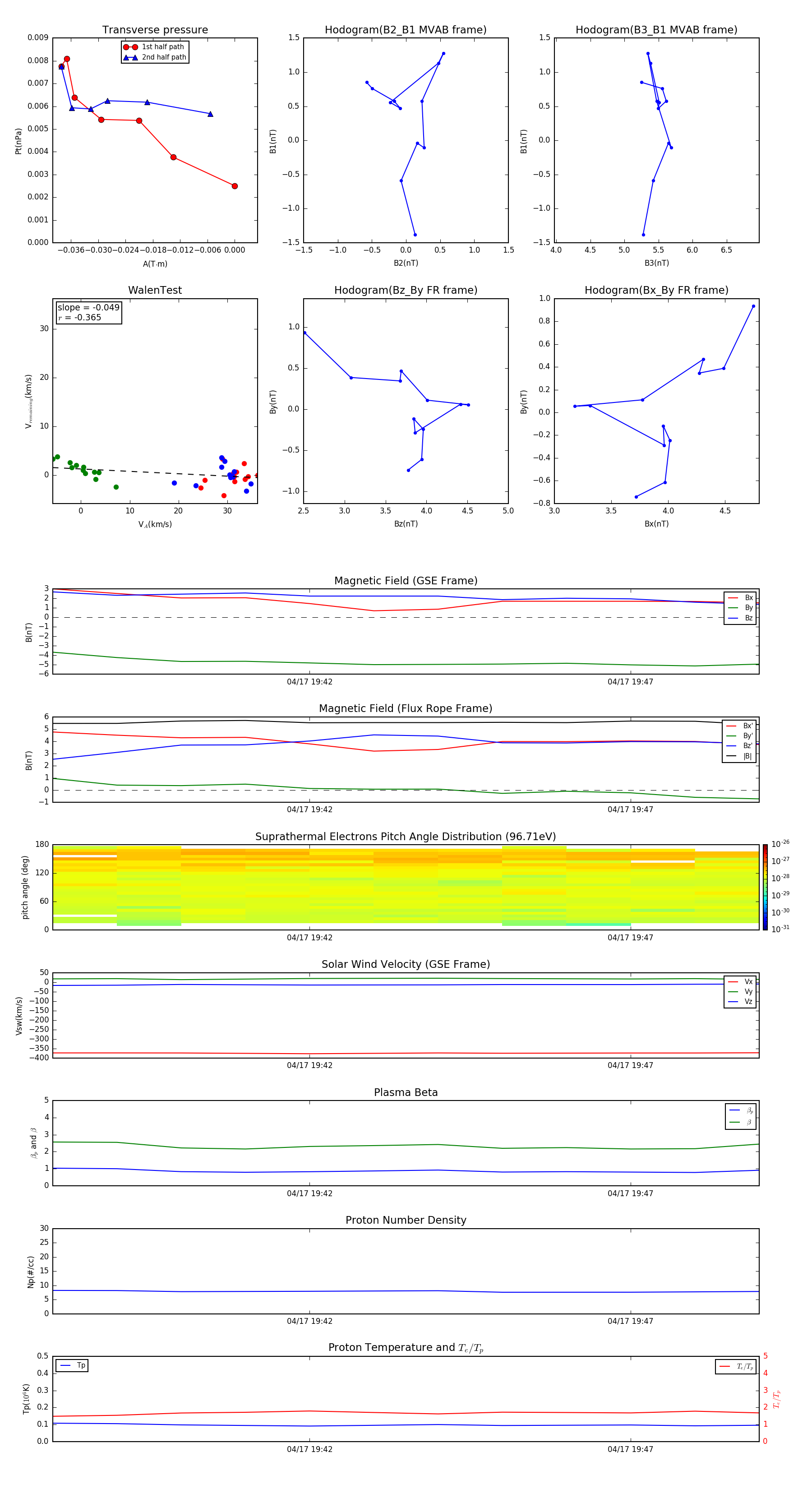Click the WalenTest slope and r annotation box
Screen dimensions: 812x1489
point(88,313)
